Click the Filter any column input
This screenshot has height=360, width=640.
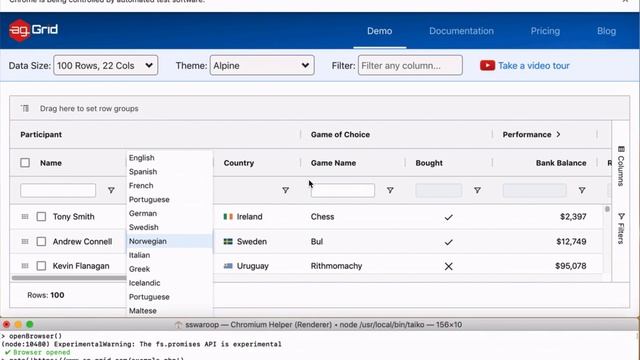pyautogui.click(x=410, y=66)
